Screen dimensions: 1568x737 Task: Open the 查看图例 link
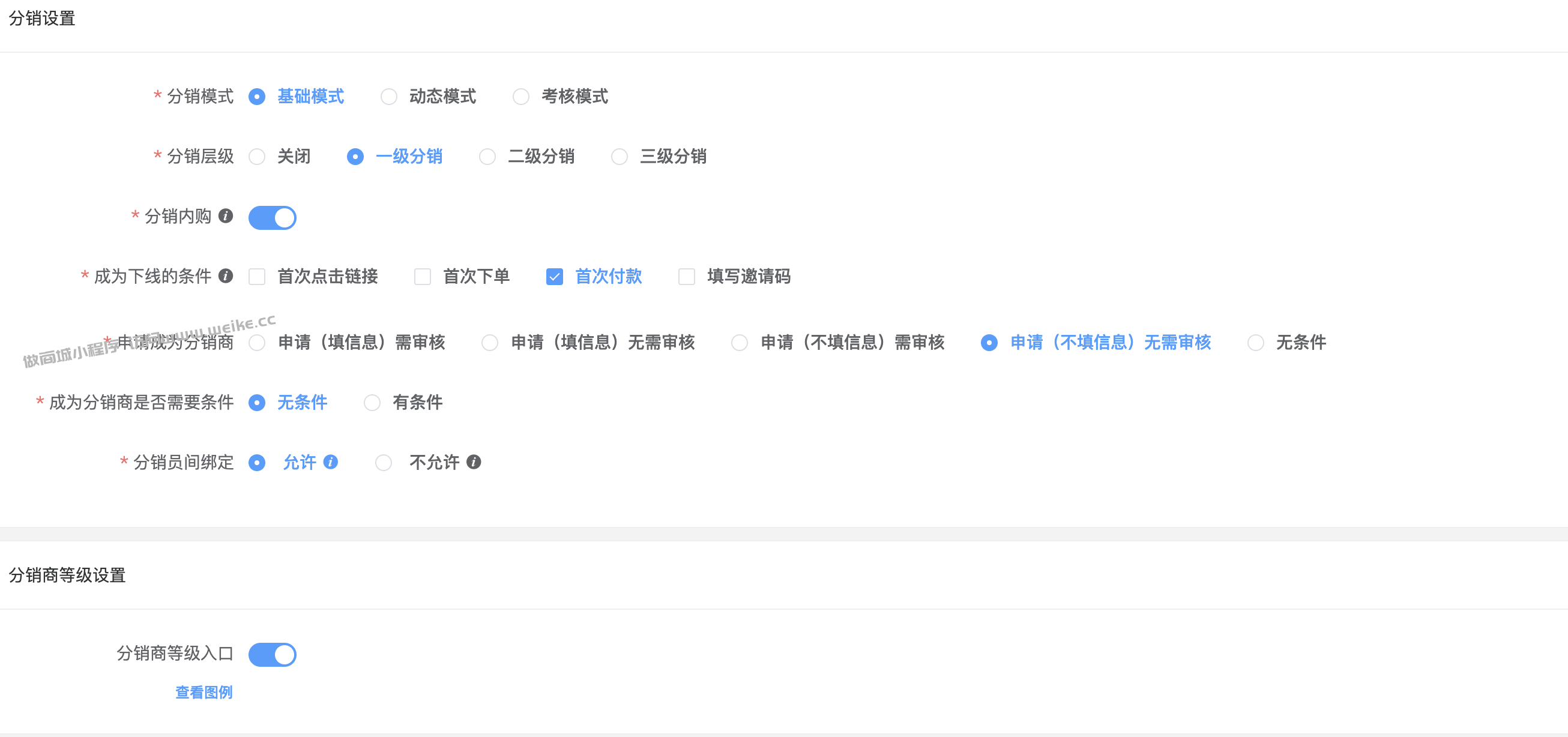(204, 692)
